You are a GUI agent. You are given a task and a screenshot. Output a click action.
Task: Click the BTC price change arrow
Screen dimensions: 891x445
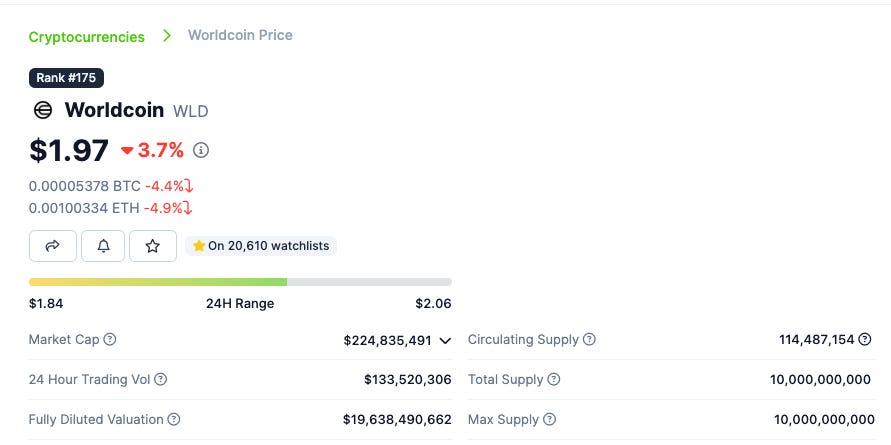[188, 186]
